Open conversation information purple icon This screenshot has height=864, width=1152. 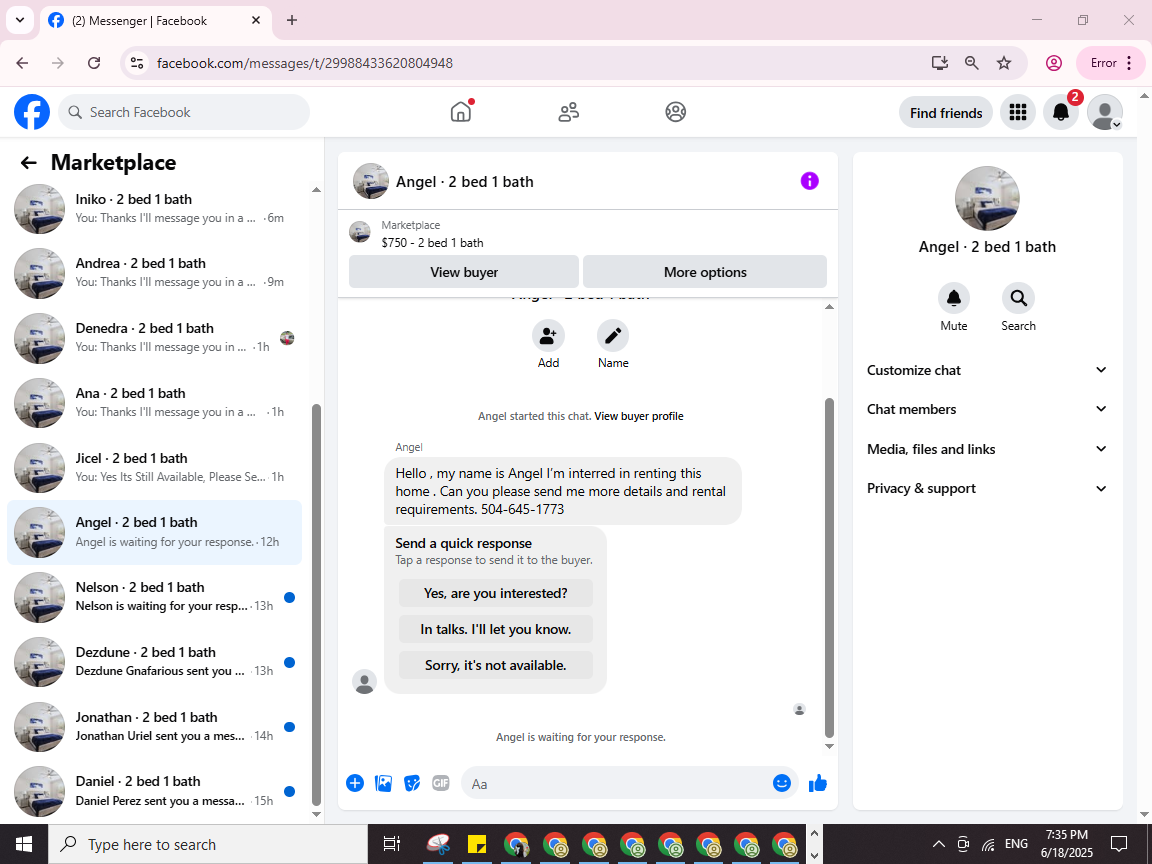809,181
